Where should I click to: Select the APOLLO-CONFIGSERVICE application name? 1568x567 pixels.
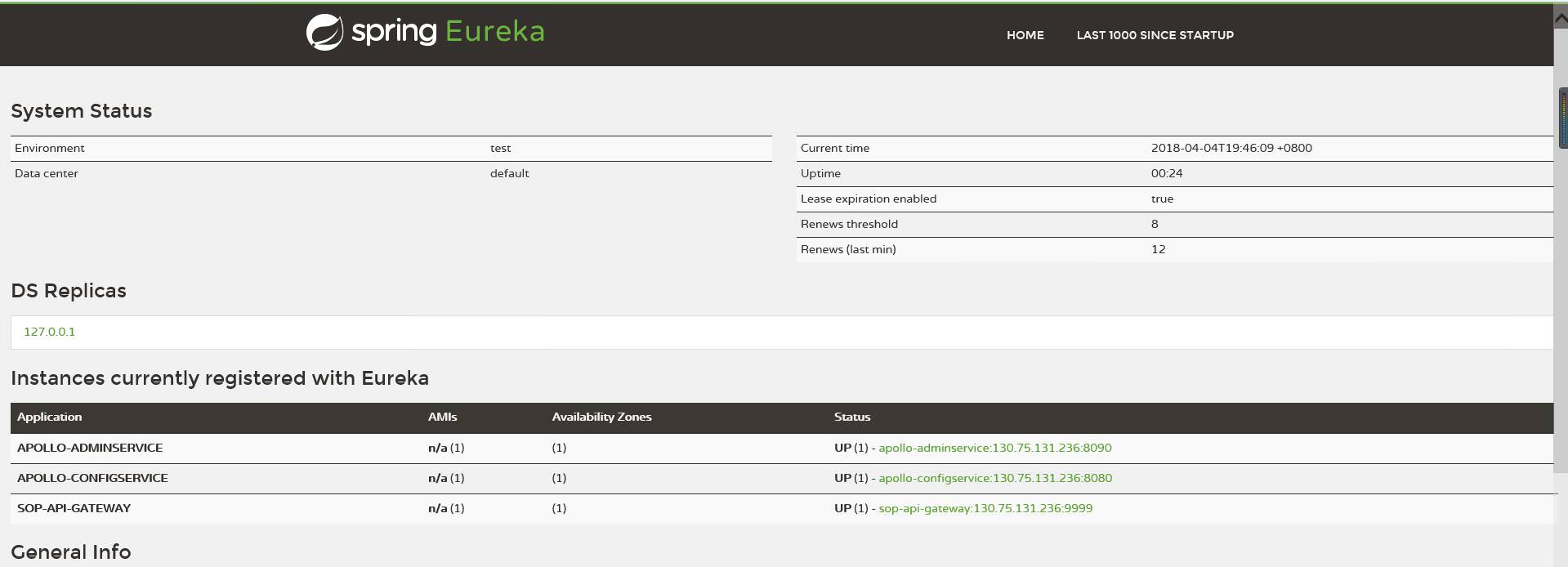coord(92,478)
